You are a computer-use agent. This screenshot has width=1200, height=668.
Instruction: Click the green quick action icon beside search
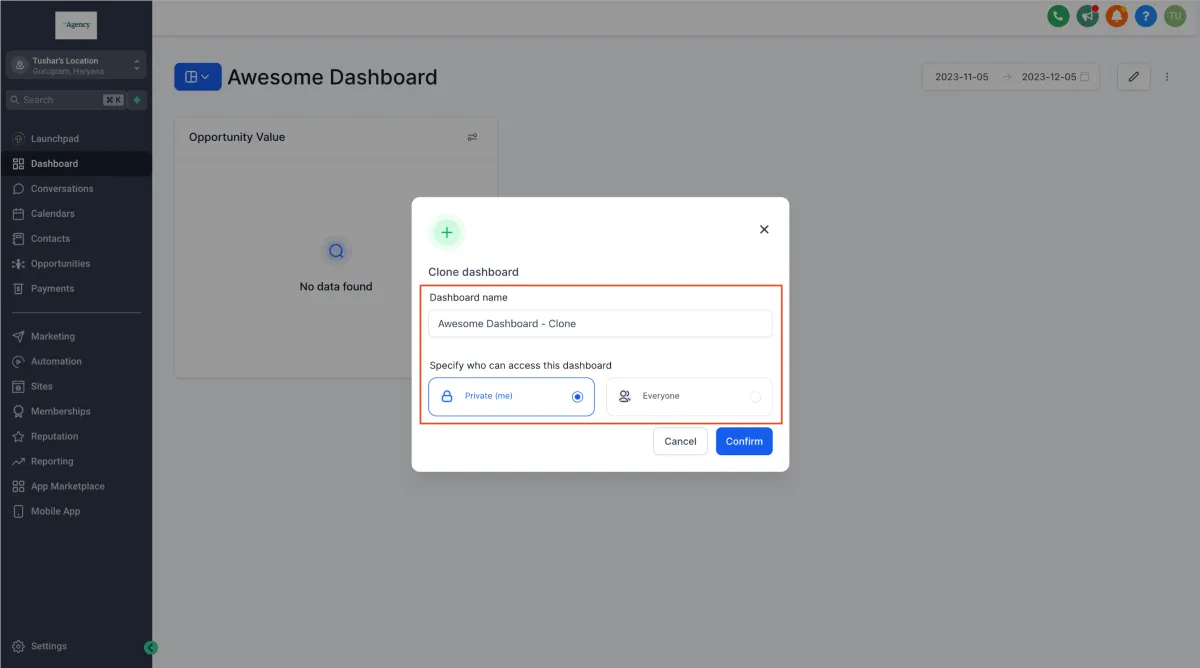[137, 100]
